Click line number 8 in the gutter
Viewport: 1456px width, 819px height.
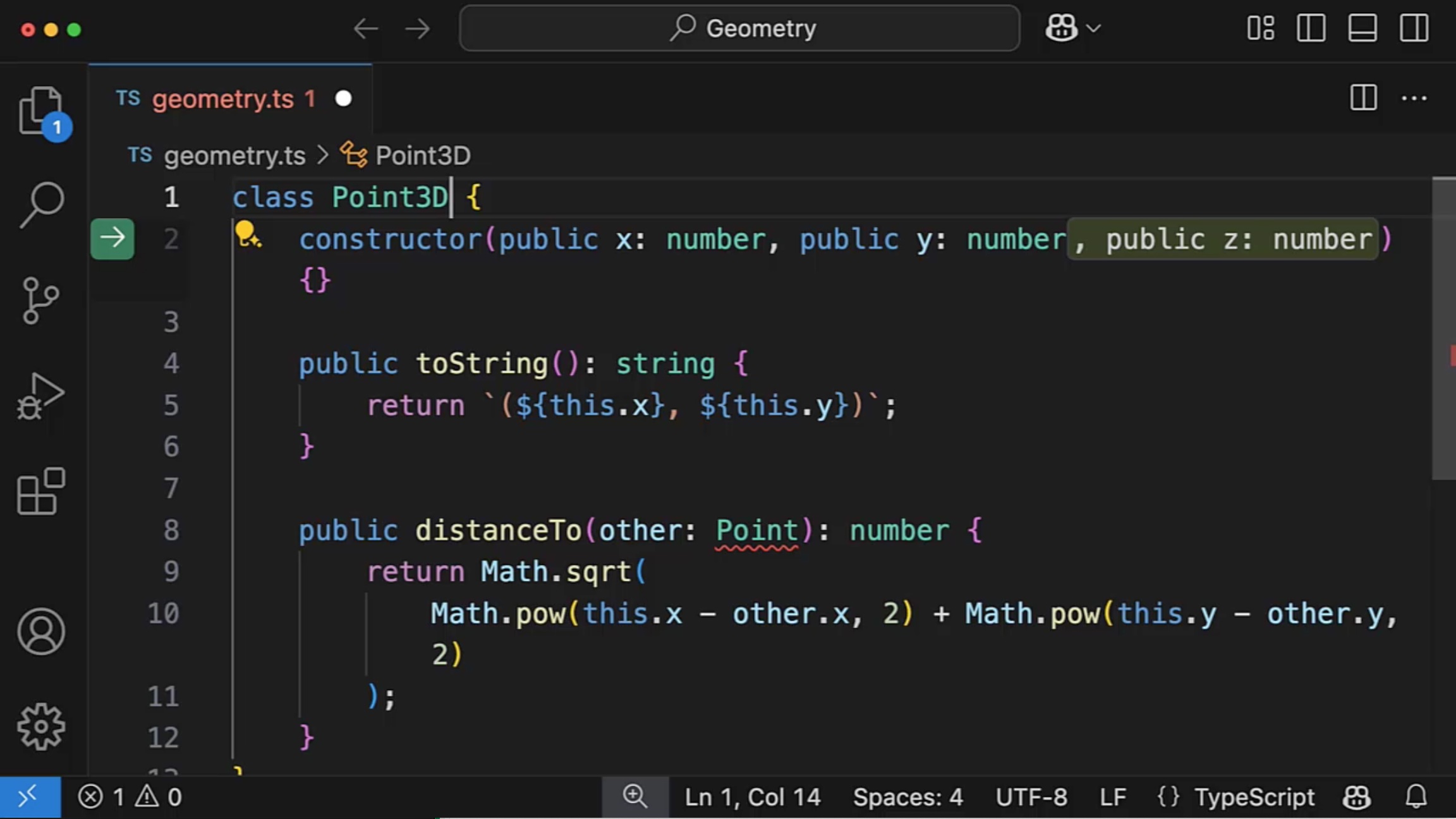[171, 530]
